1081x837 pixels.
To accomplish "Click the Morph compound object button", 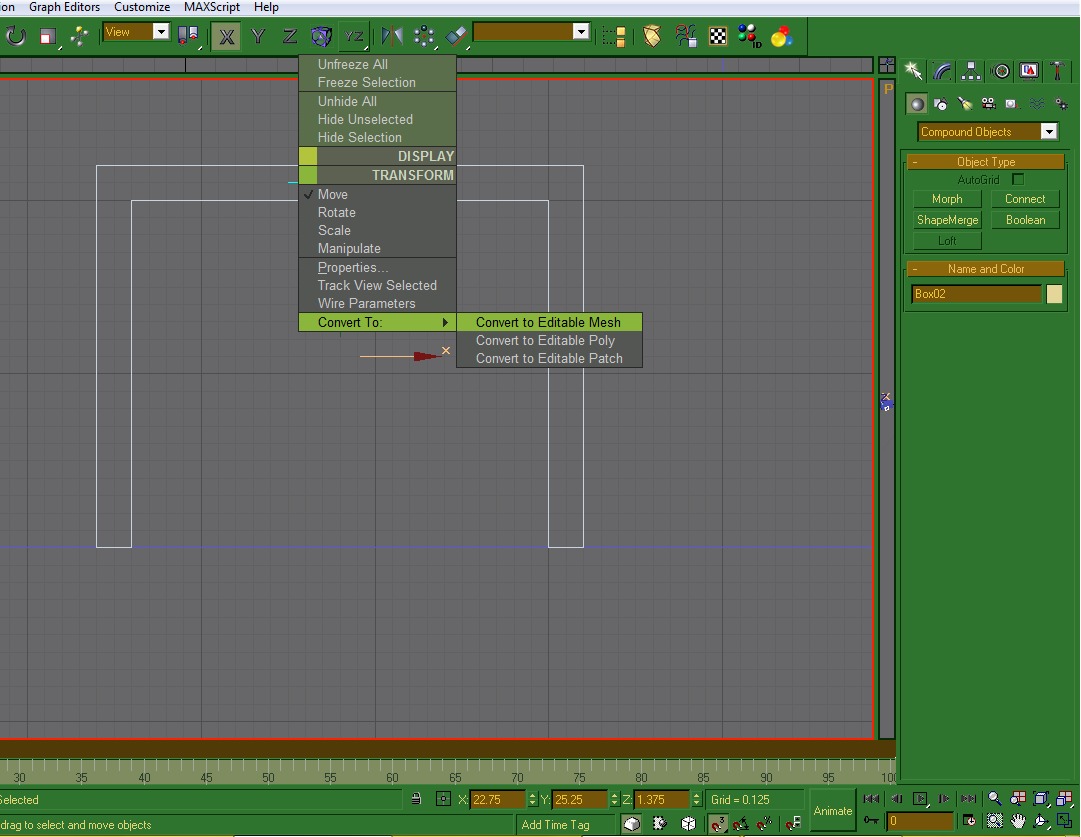I will pyautogui.click(x=947, y=199).
